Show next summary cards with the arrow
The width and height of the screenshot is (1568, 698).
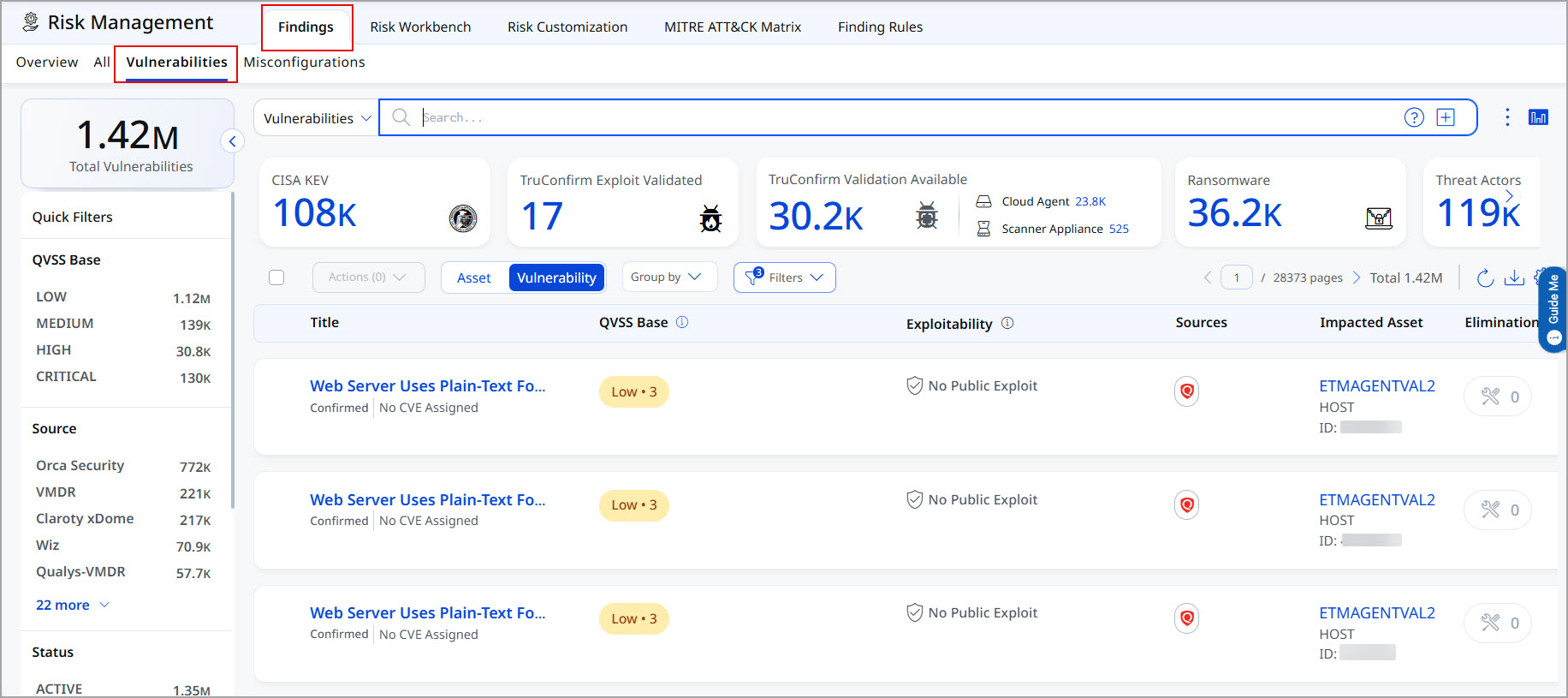1510,196
